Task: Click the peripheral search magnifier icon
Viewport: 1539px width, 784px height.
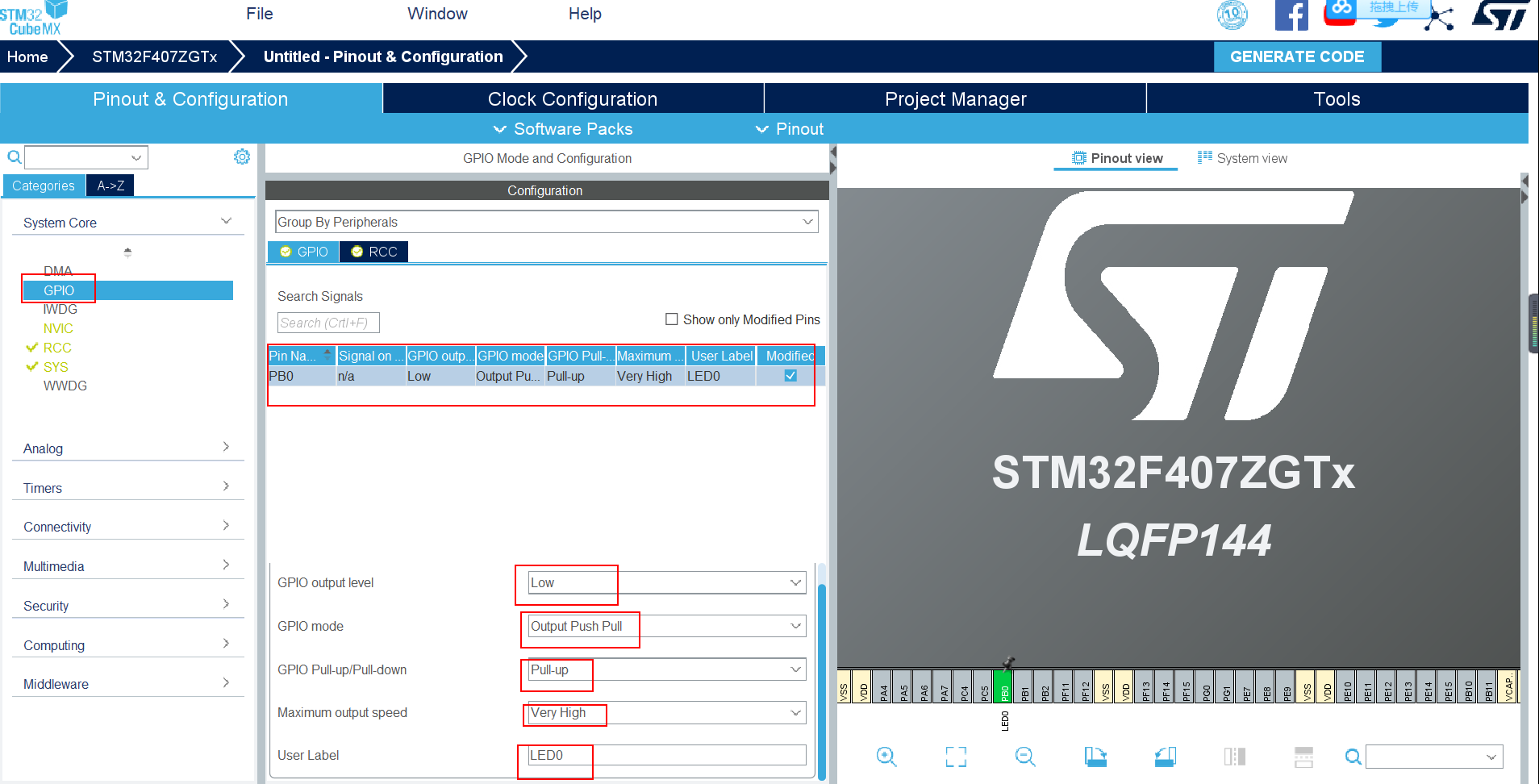Action: (14, 157)
